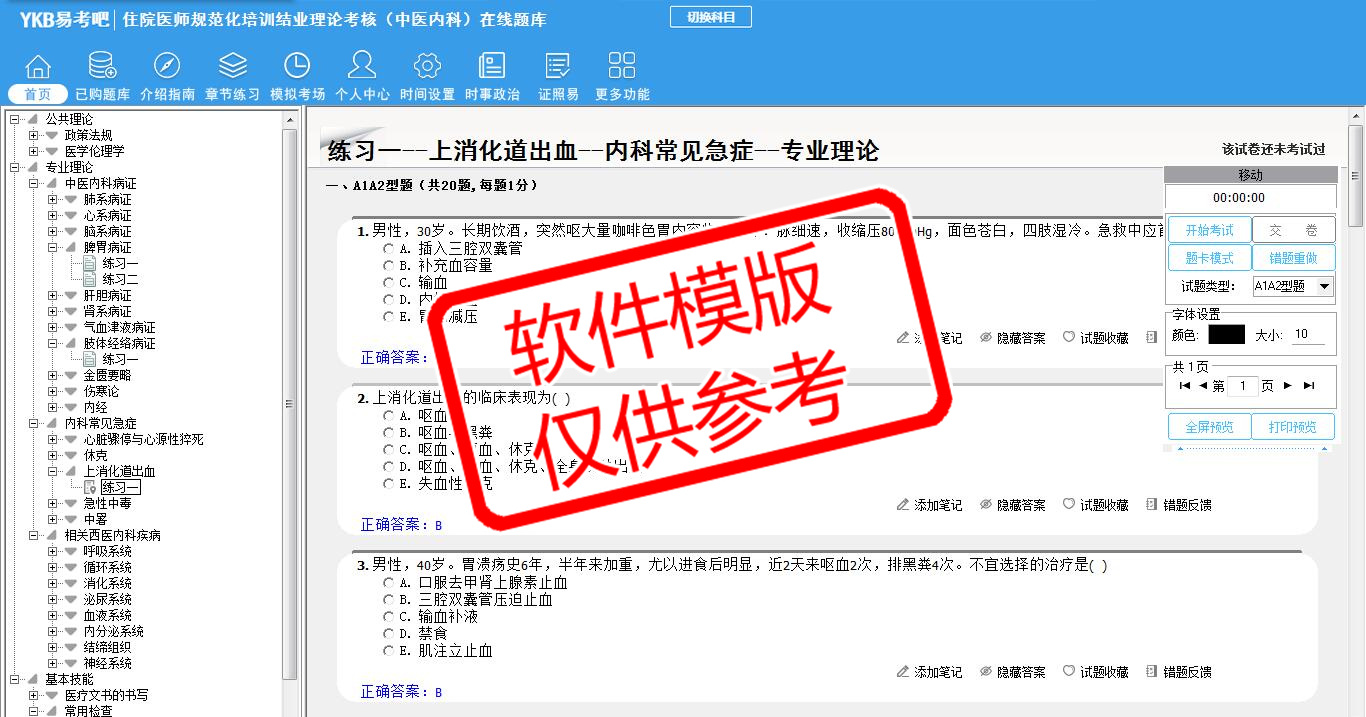Click the black font color swatch
The height and width of the screenshot is (717, 1366).
[1226, 335]
